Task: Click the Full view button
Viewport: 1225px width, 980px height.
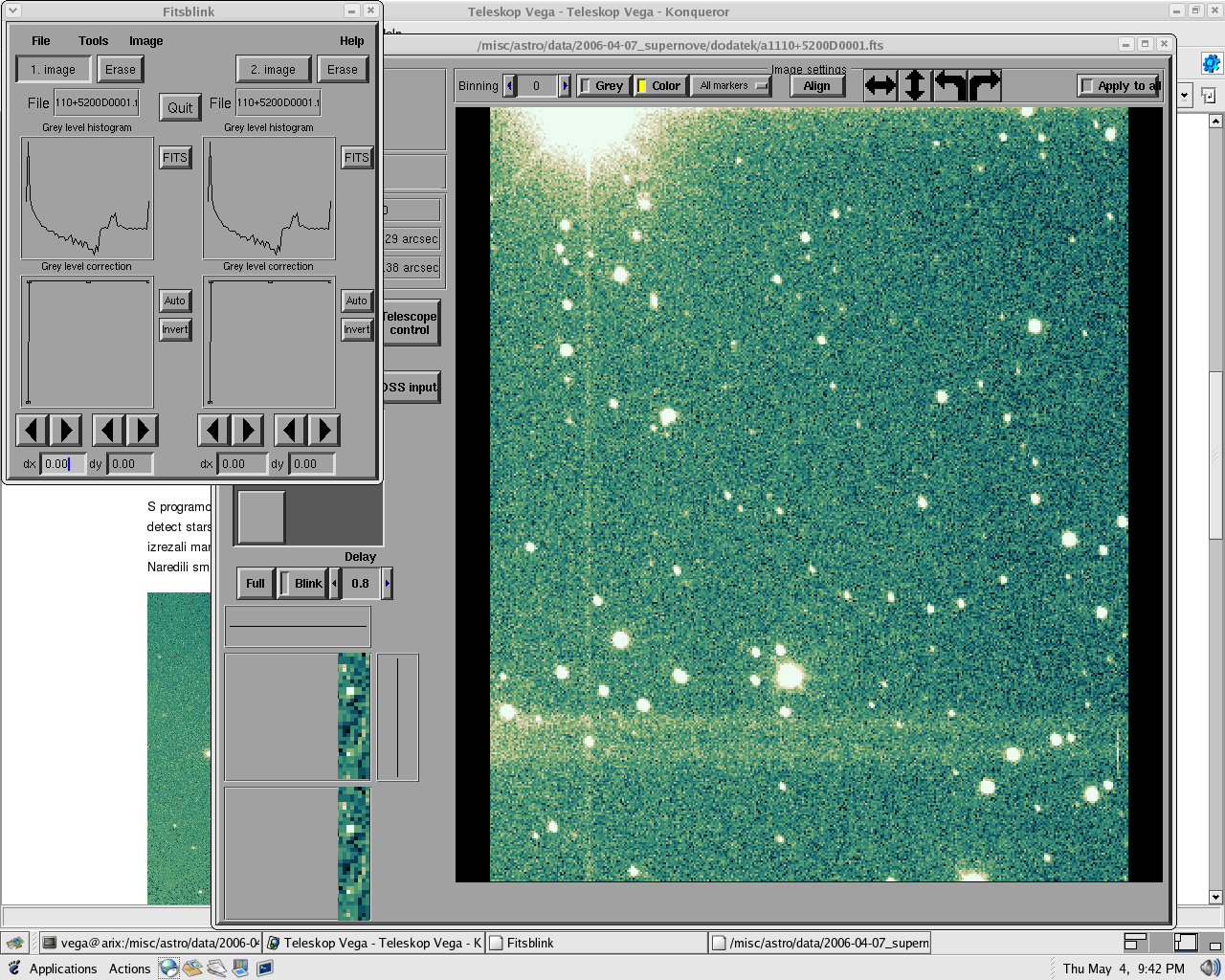Action: 256,583
